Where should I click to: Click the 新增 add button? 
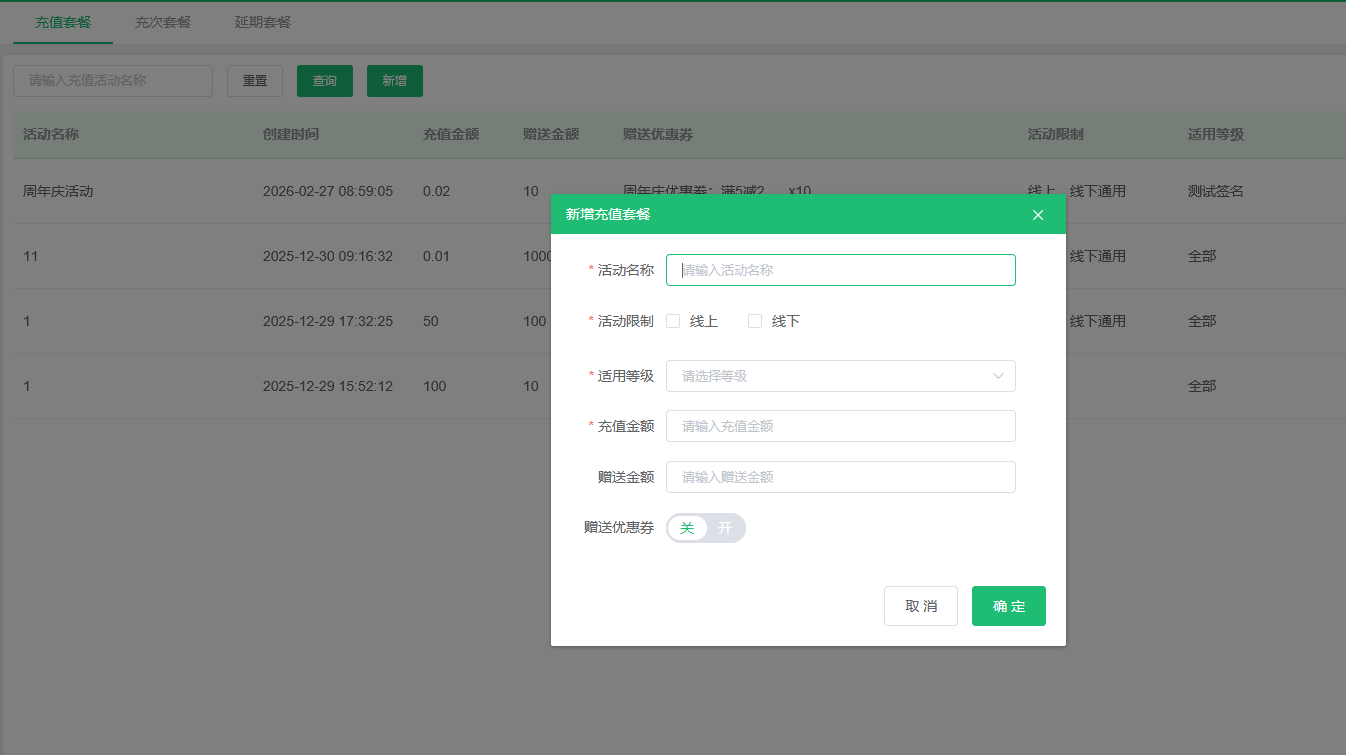(394, 81)
